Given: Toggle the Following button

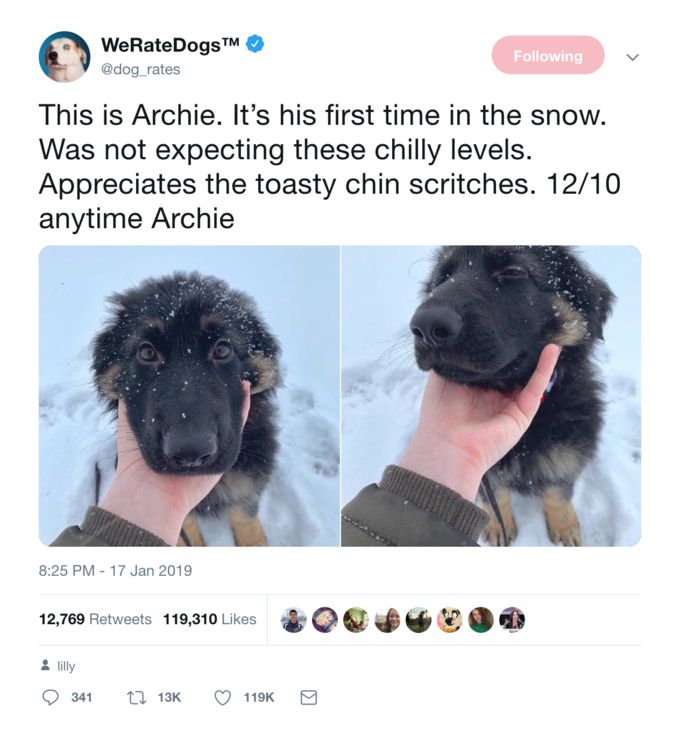Looking at the screenshot, I should 548,55.
